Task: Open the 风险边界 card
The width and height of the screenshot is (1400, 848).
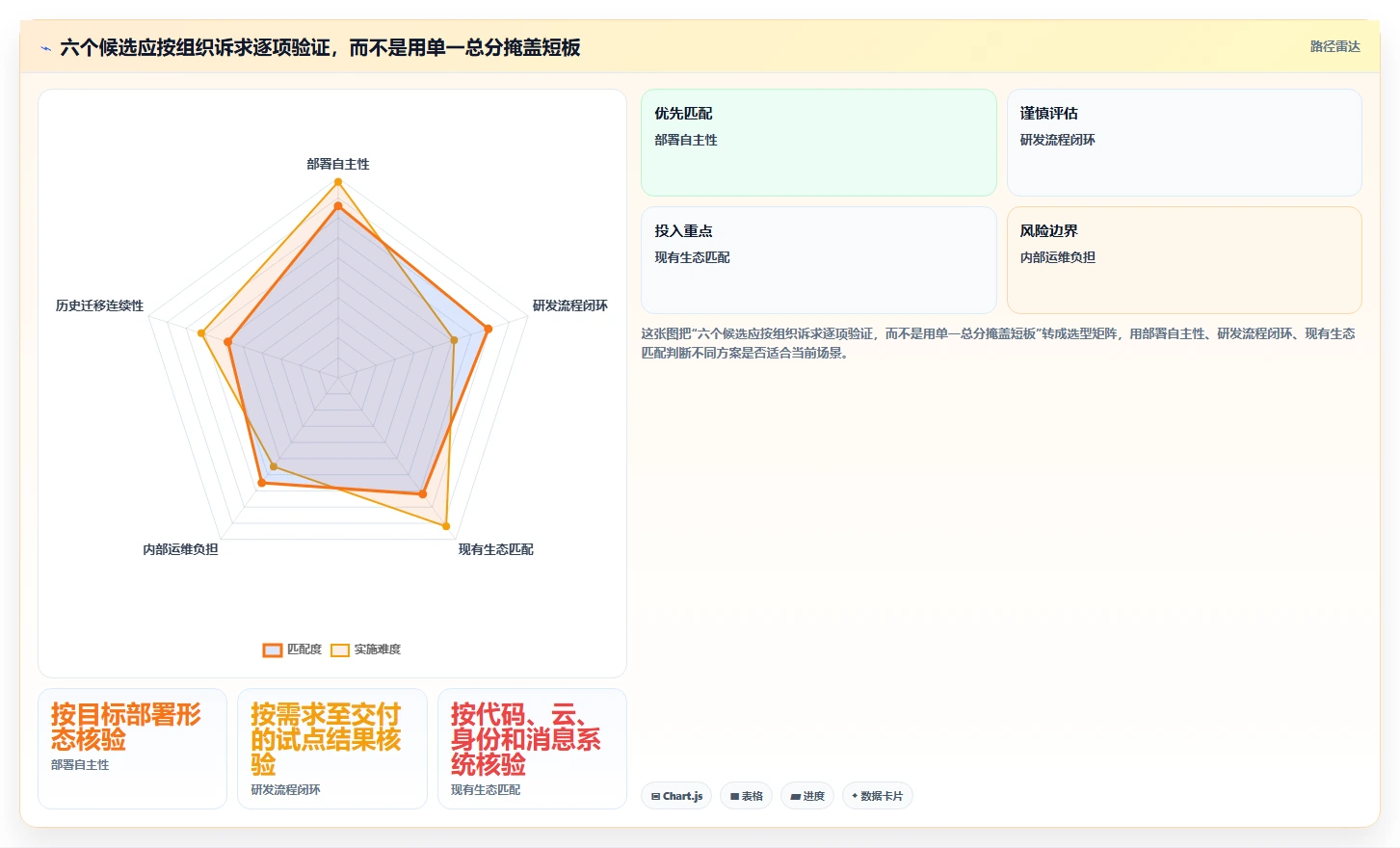Action: [x=1184, y=260]
